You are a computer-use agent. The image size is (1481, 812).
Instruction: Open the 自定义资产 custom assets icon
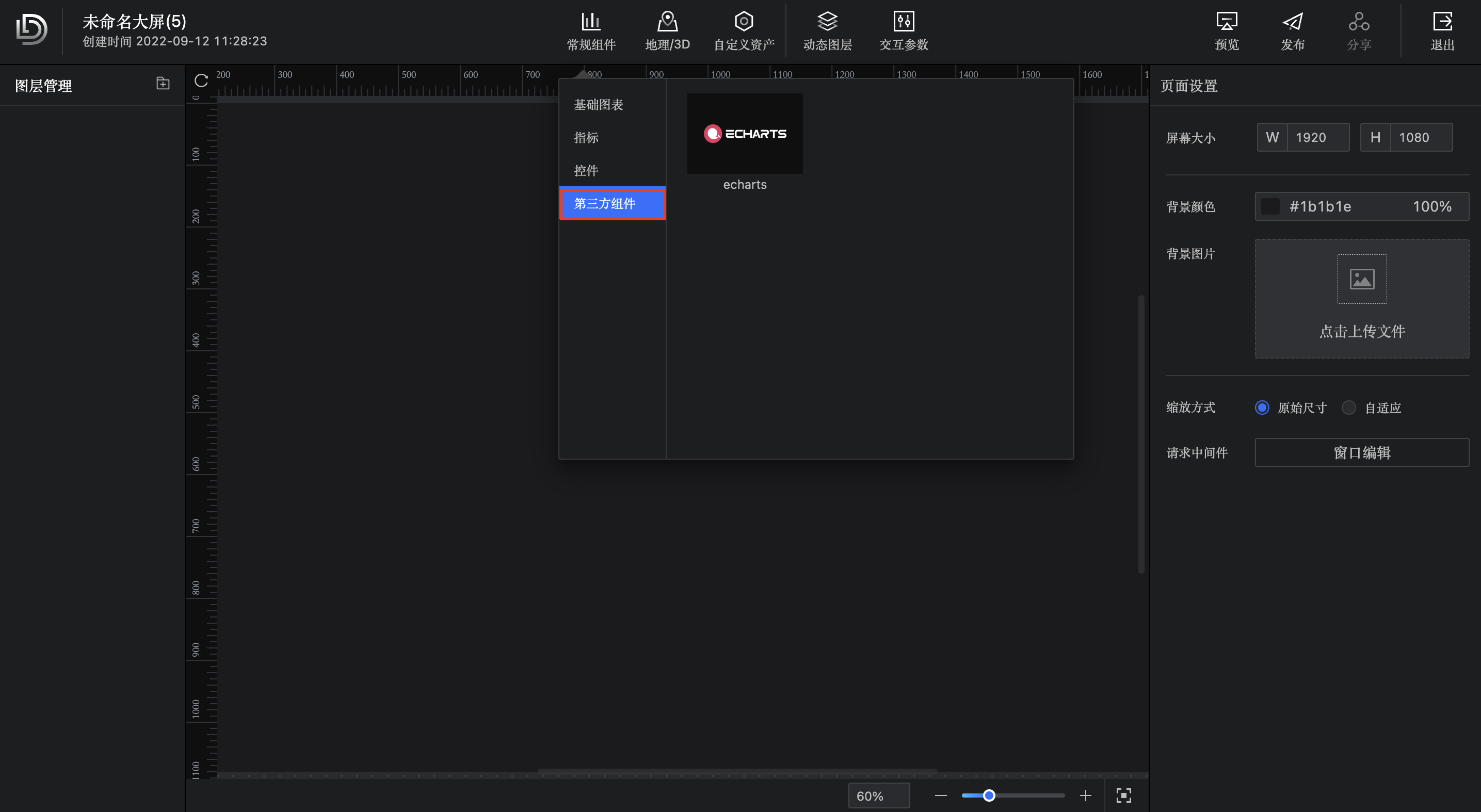pyautogui.click(x=744, y=22)
